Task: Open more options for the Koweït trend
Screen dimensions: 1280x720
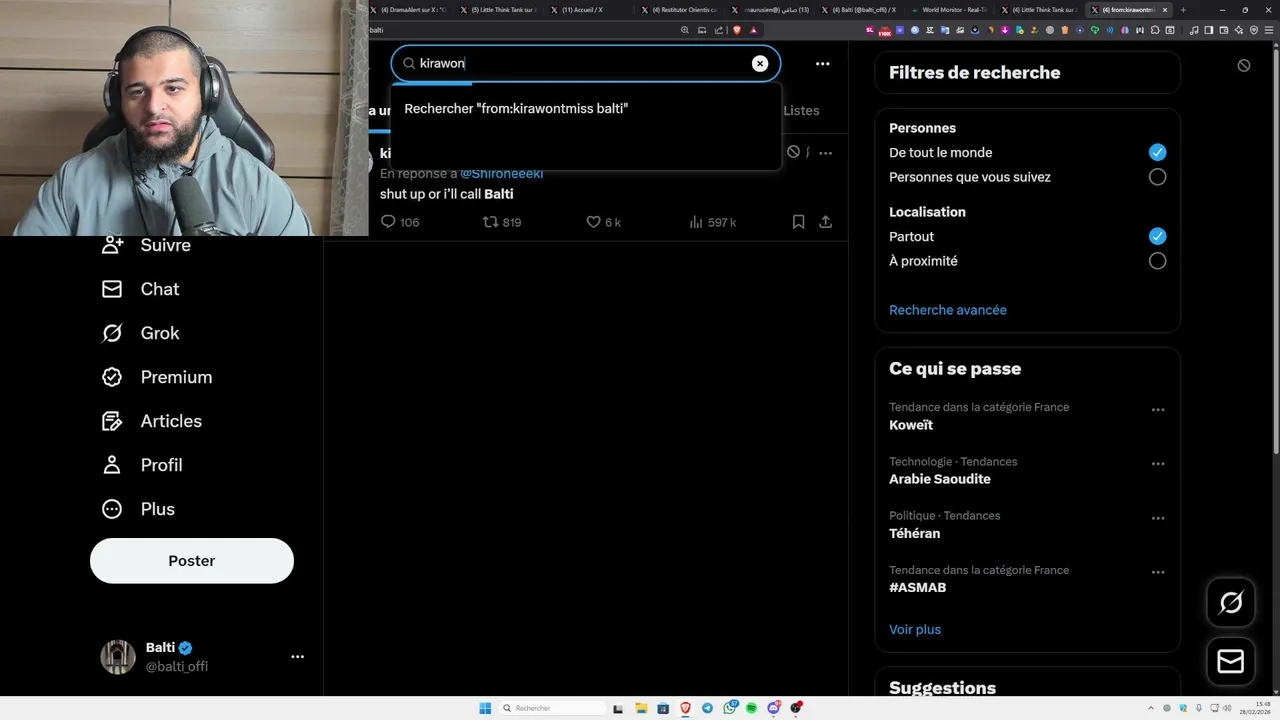Action: click(x=1158, y=410)
